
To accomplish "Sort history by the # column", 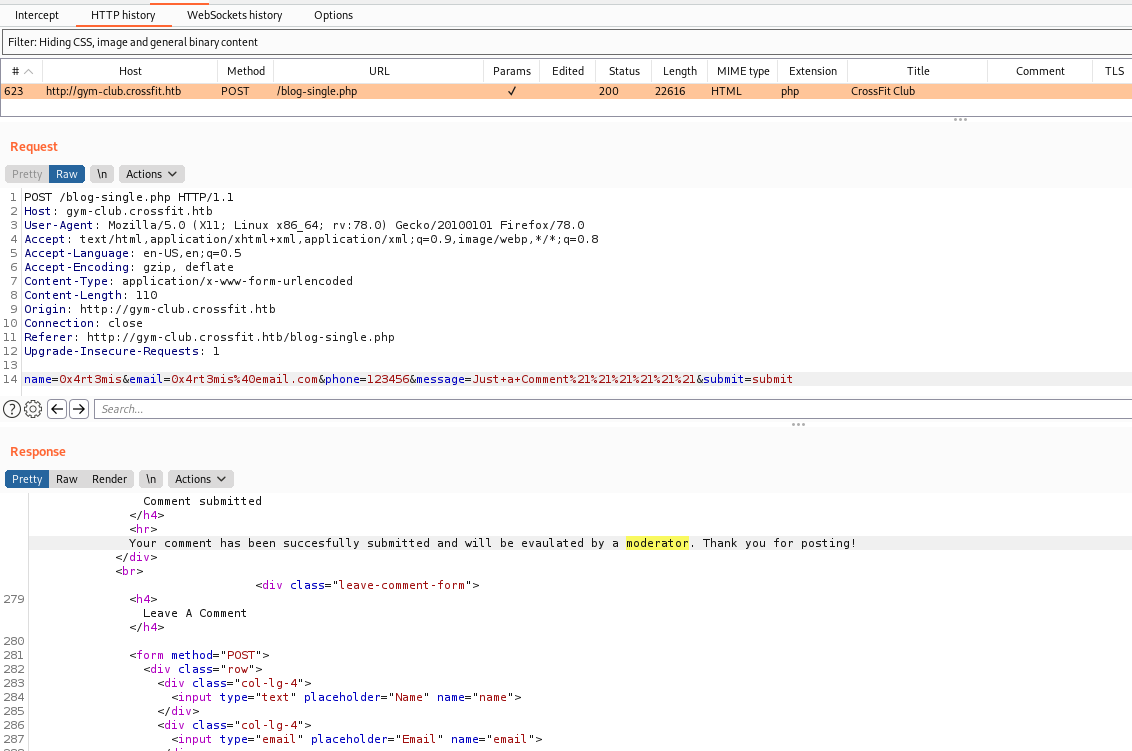I will pyautogui.click(x=20, y=71).
